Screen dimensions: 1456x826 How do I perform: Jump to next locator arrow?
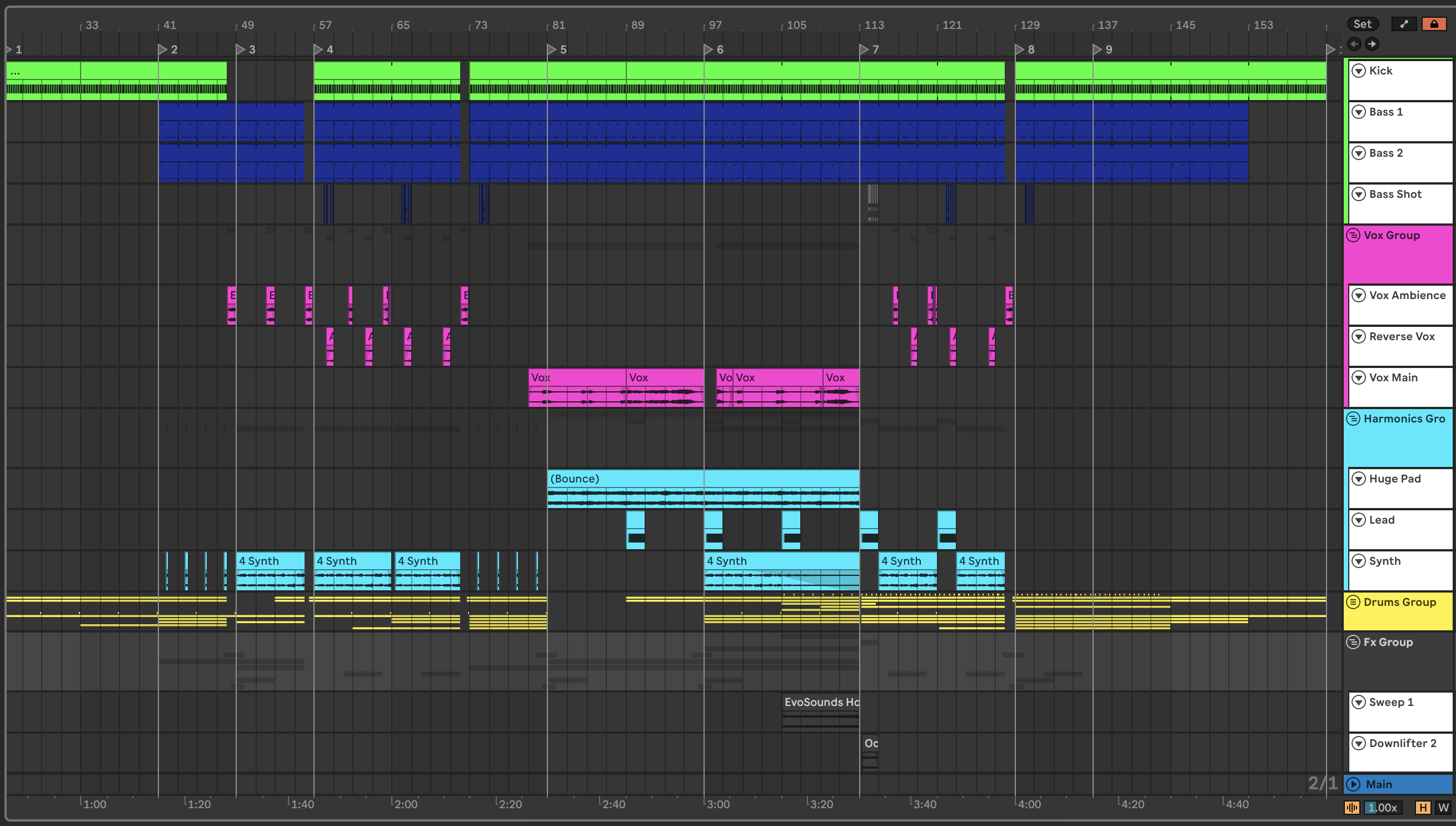tap(1372, 44)
